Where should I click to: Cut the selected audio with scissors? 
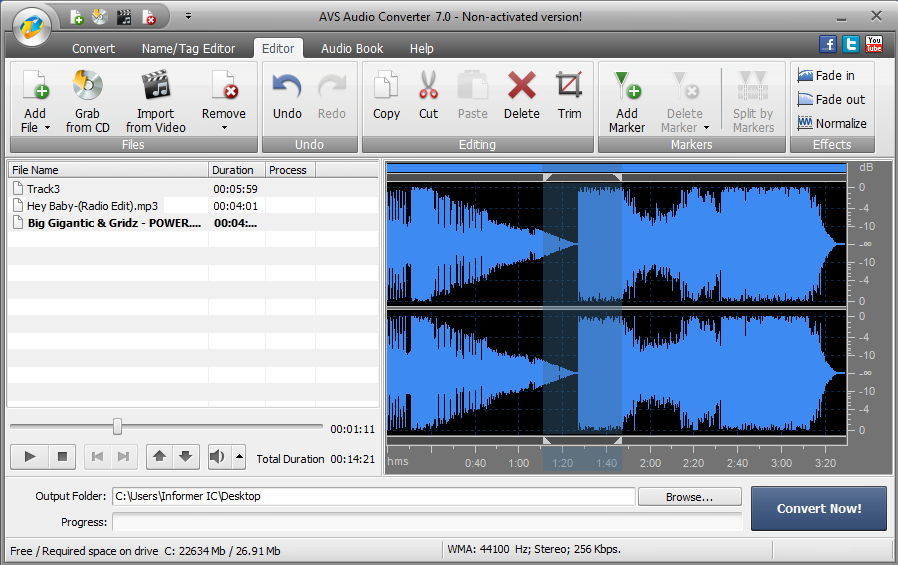(x=428, y=96)
